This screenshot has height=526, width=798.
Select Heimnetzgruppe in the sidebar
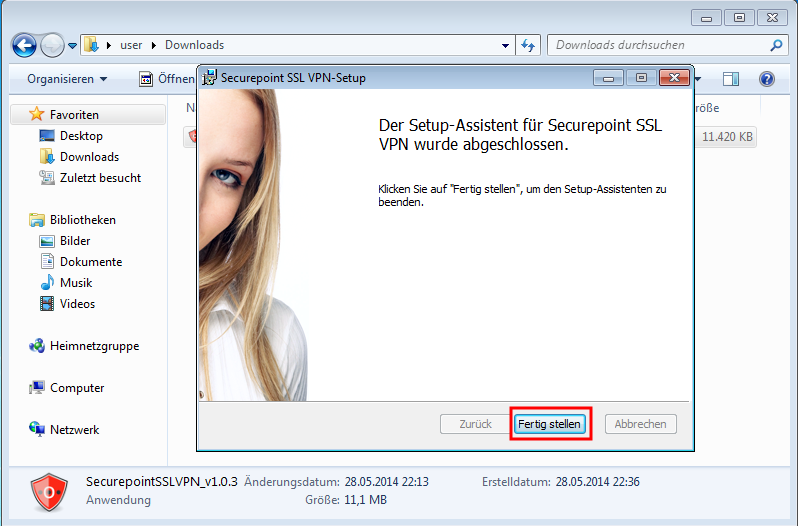[95, 346]
